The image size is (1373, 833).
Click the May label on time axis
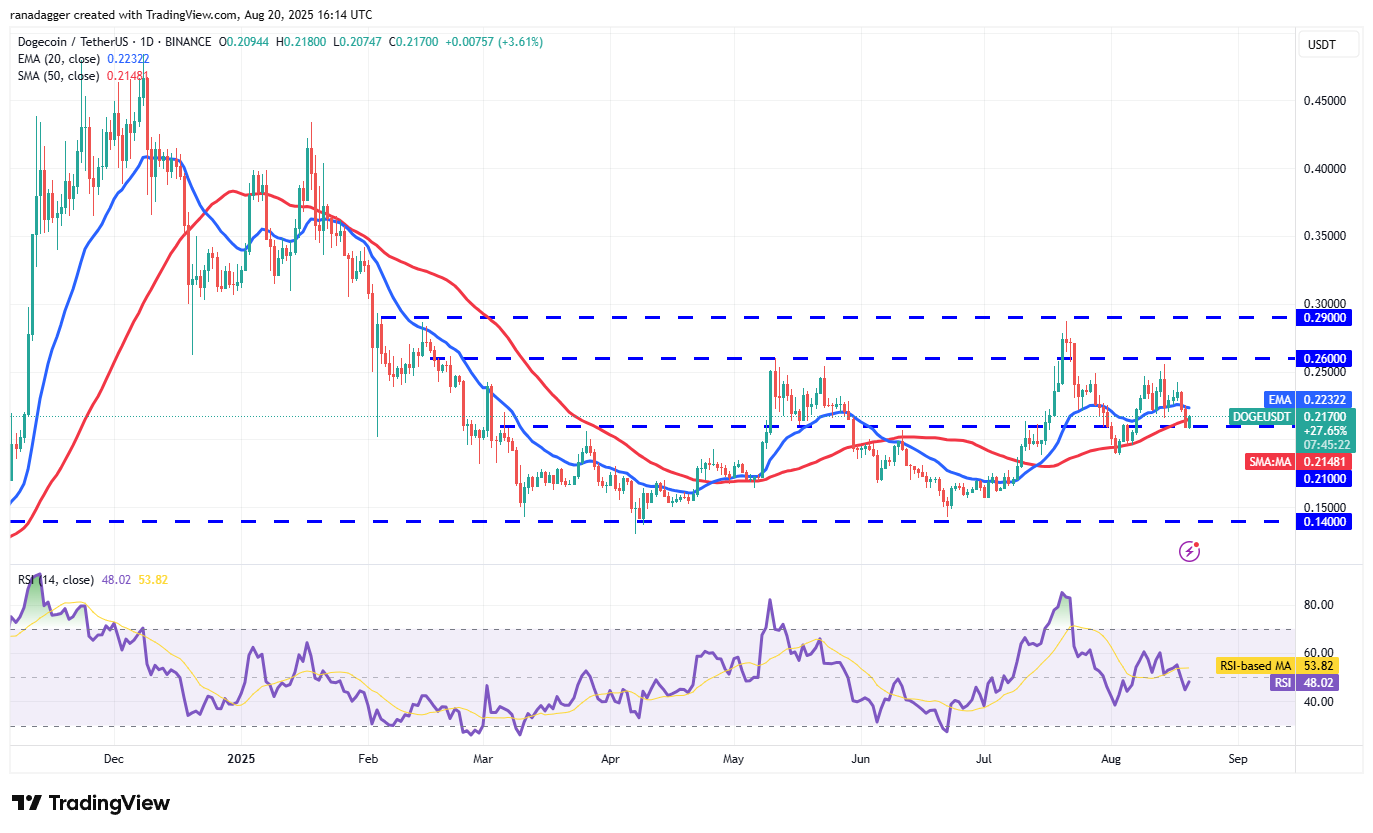pyautogui.click(x=734, y=759)
